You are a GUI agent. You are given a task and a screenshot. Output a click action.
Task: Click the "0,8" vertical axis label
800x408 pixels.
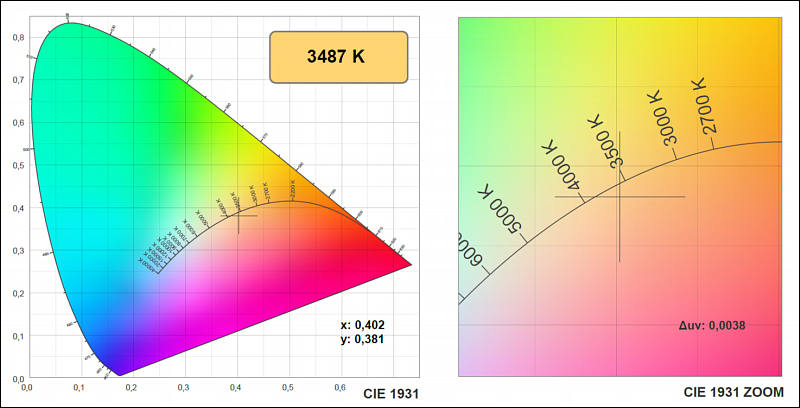coord(18,37)
